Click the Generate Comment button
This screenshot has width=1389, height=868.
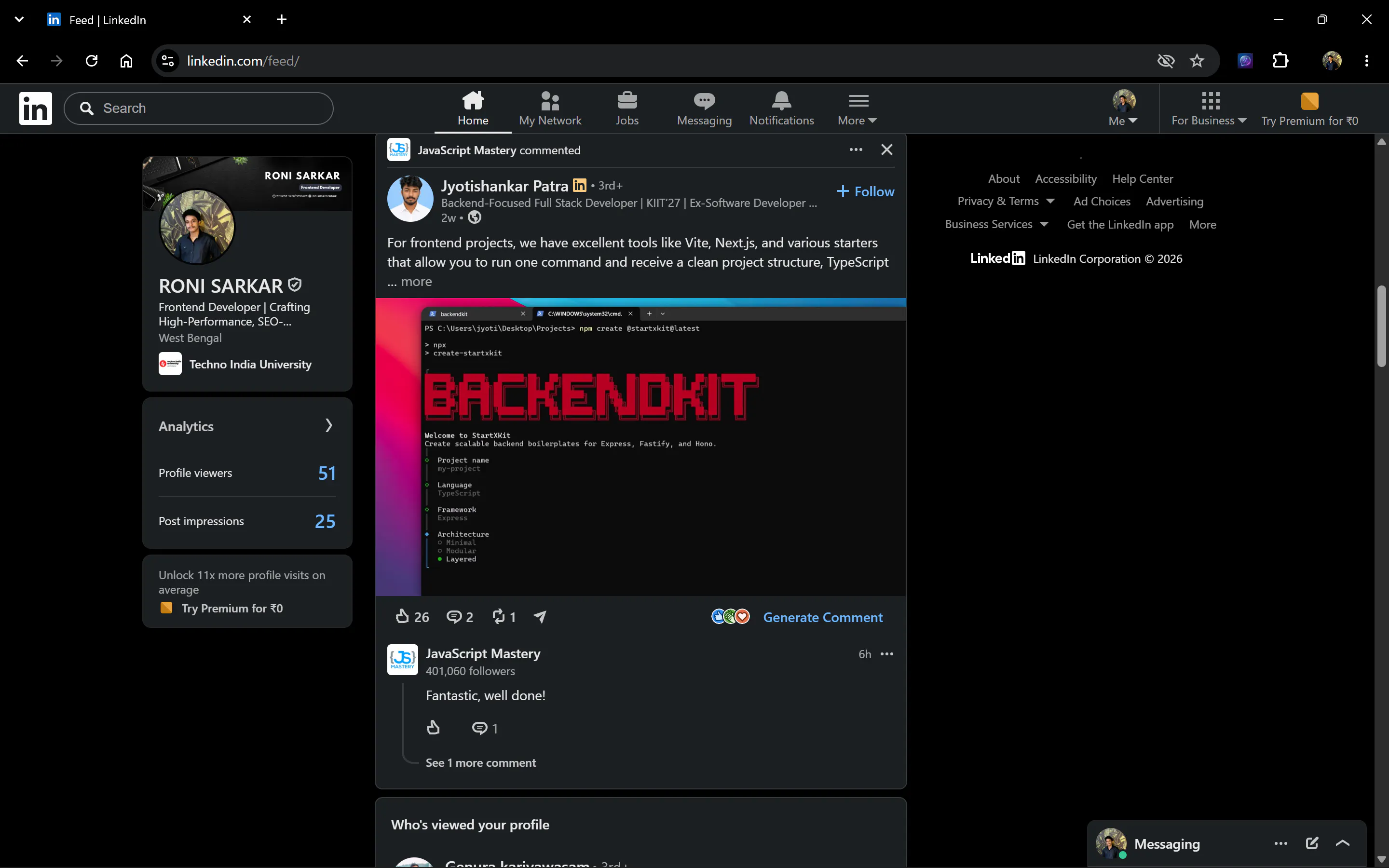pyautogui.click(x=822, y=617)
